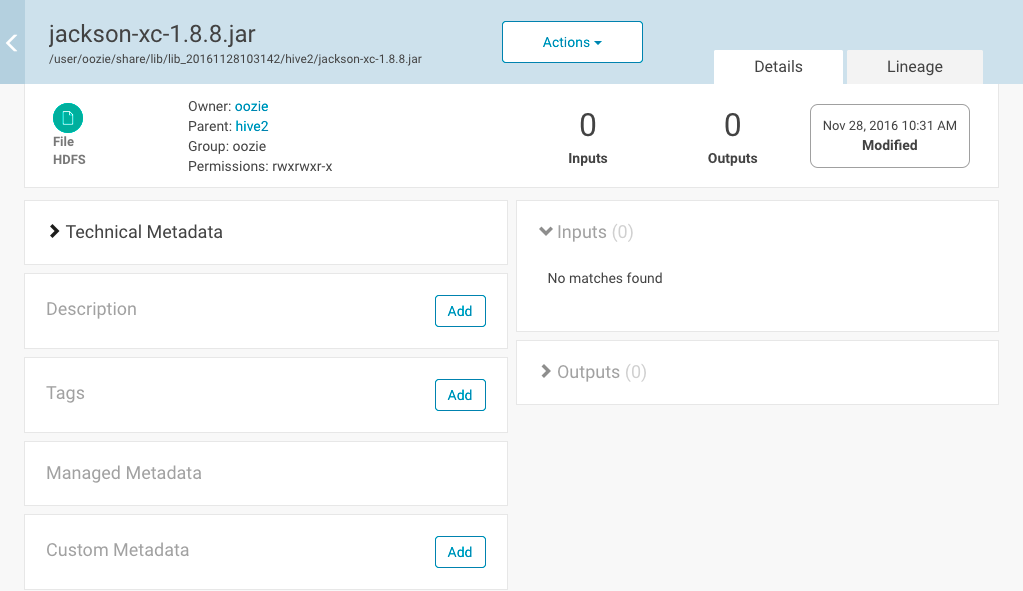Expand the Outputs (0) section

point(594,372)
